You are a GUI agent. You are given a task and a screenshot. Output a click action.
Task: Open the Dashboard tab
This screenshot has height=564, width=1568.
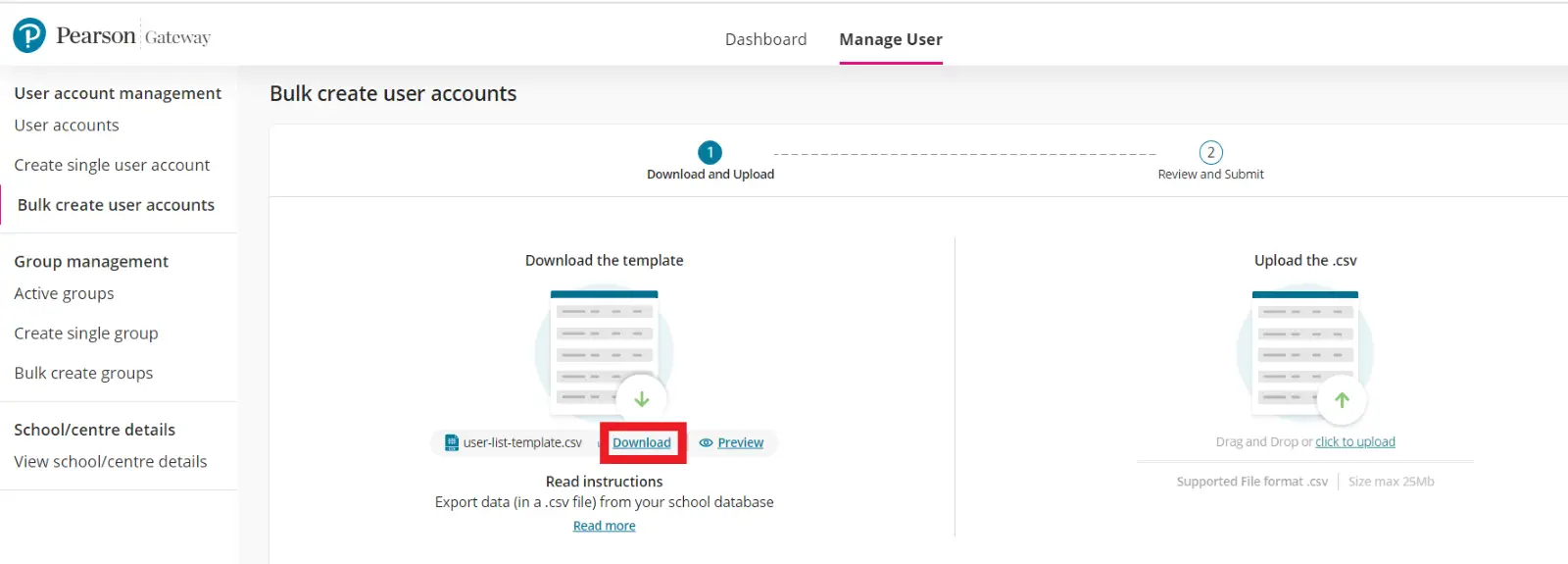coord(765,39)
